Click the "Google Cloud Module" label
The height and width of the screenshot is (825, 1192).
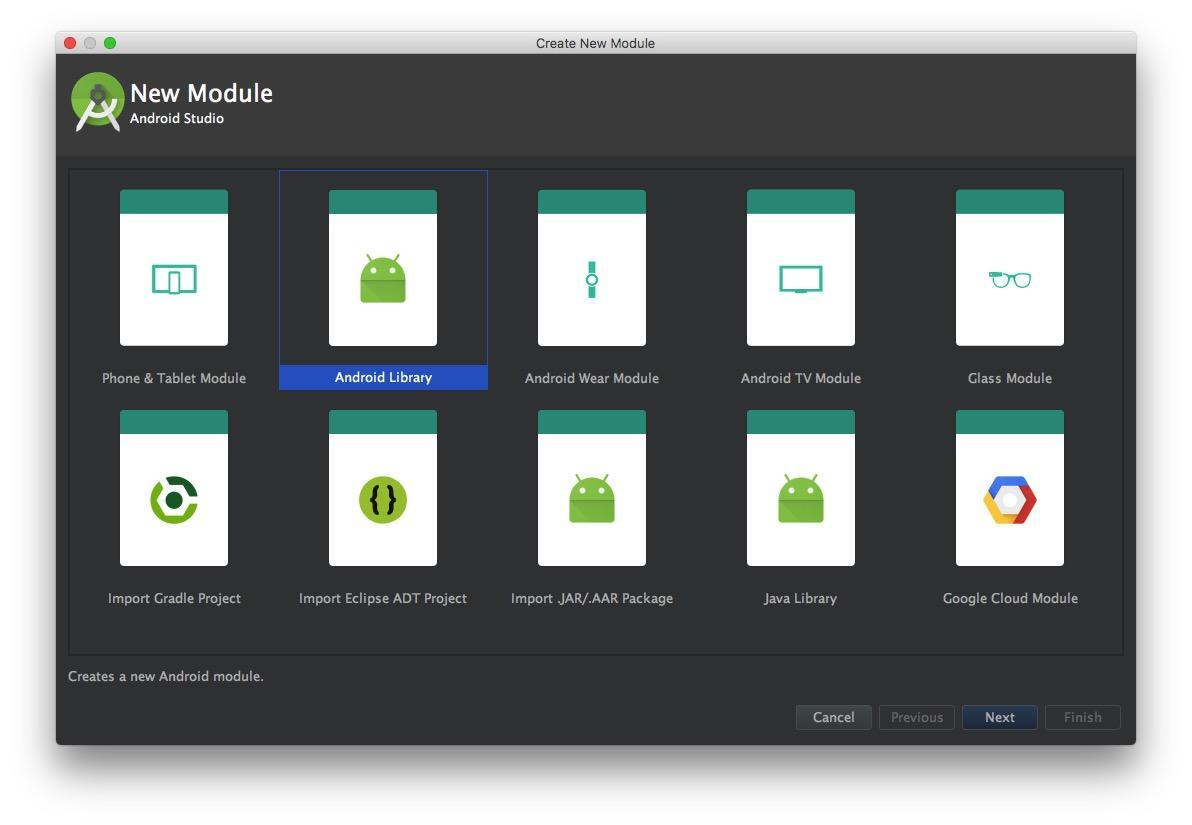(x=1010, y=598)
